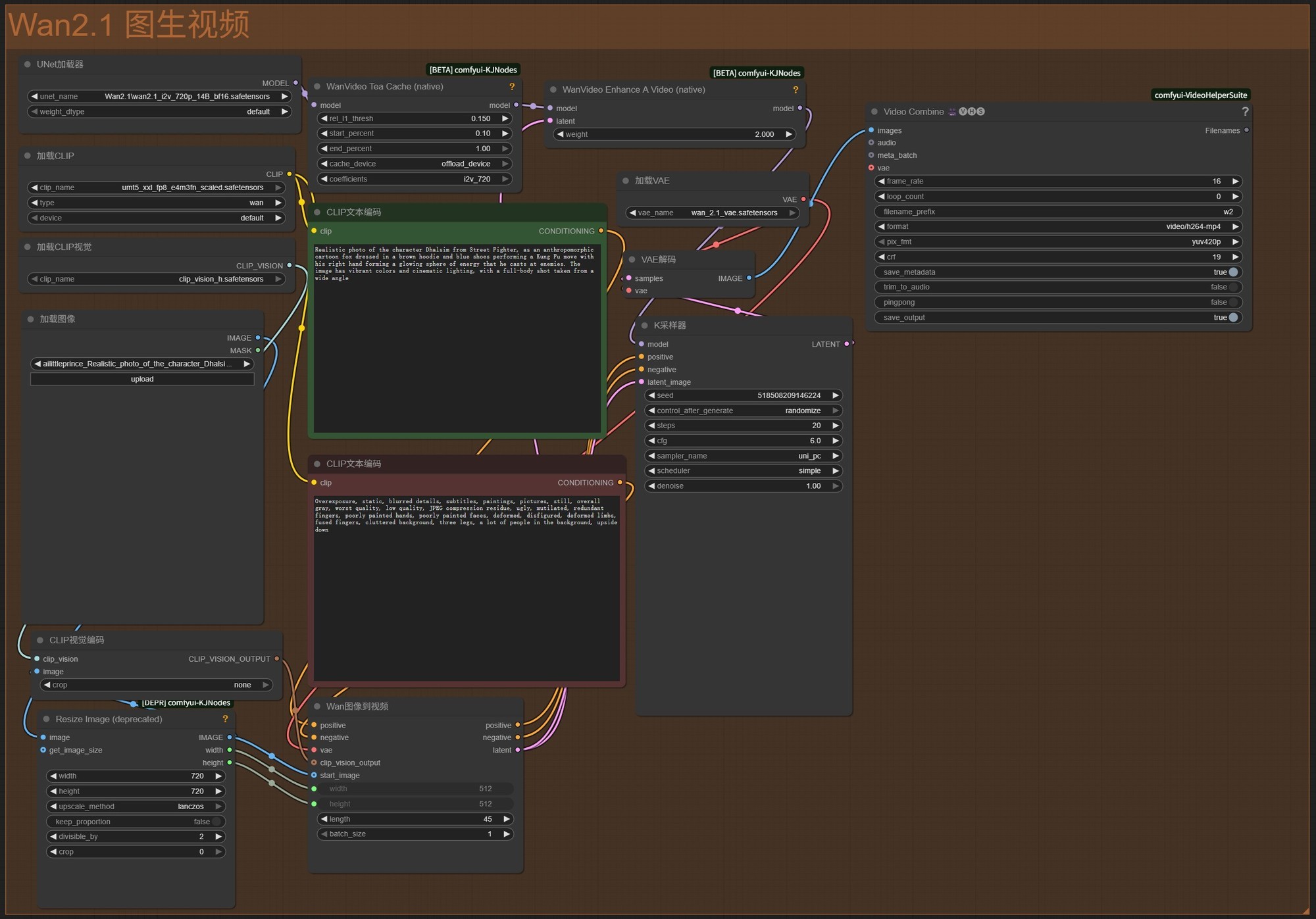Toggle save_metadata switch in Video Combine
Image resolution: width=1316 pixels, height=919 pixels.
pyautogui.click(x=1233, y=272)
